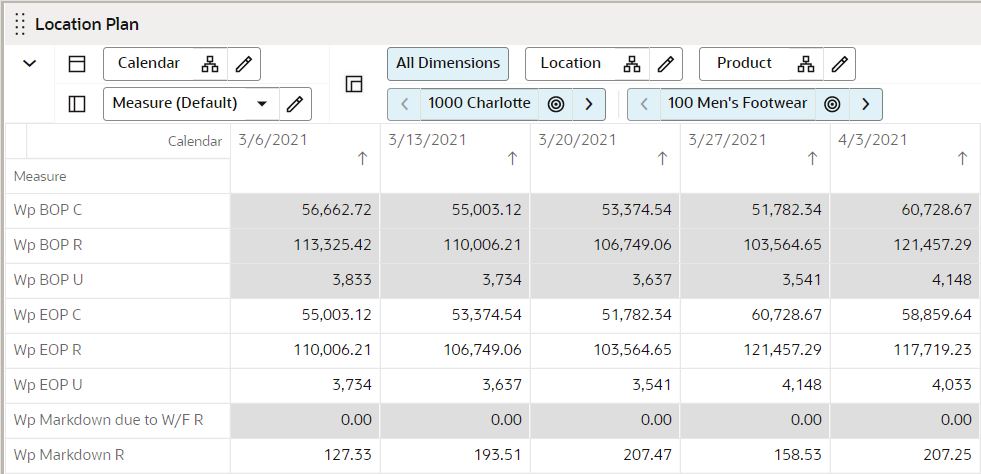981x474 pixels.
Task: Go to previous location before 1000 Charlotte
Action: (405, 104)
